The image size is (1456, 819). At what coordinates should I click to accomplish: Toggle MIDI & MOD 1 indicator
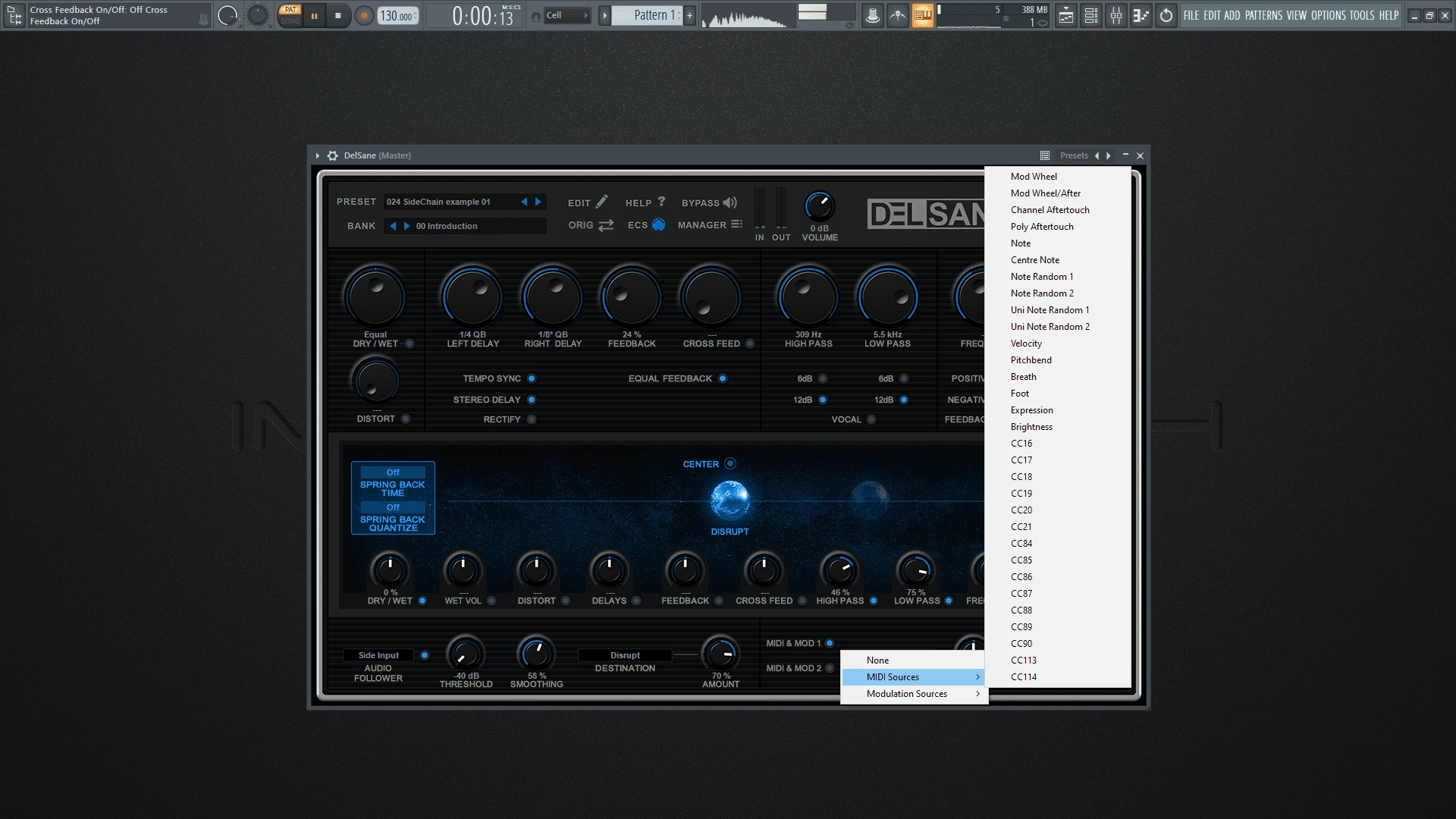pos(830,643)
